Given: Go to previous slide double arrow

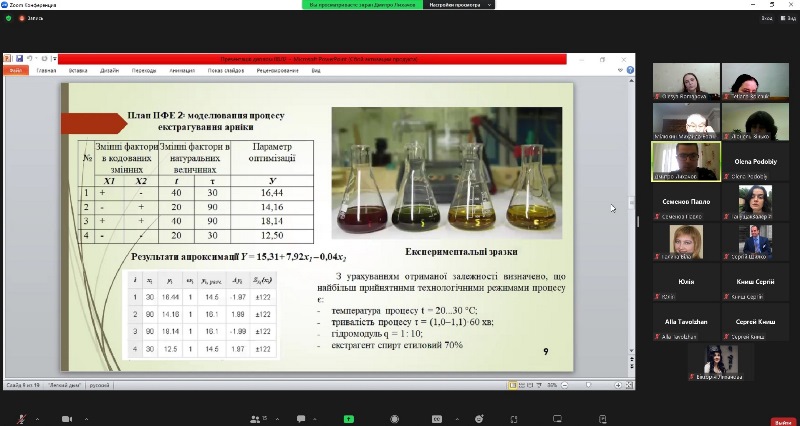Looking at the screenshot, I should pyautogui.click(x=631, y=360).
